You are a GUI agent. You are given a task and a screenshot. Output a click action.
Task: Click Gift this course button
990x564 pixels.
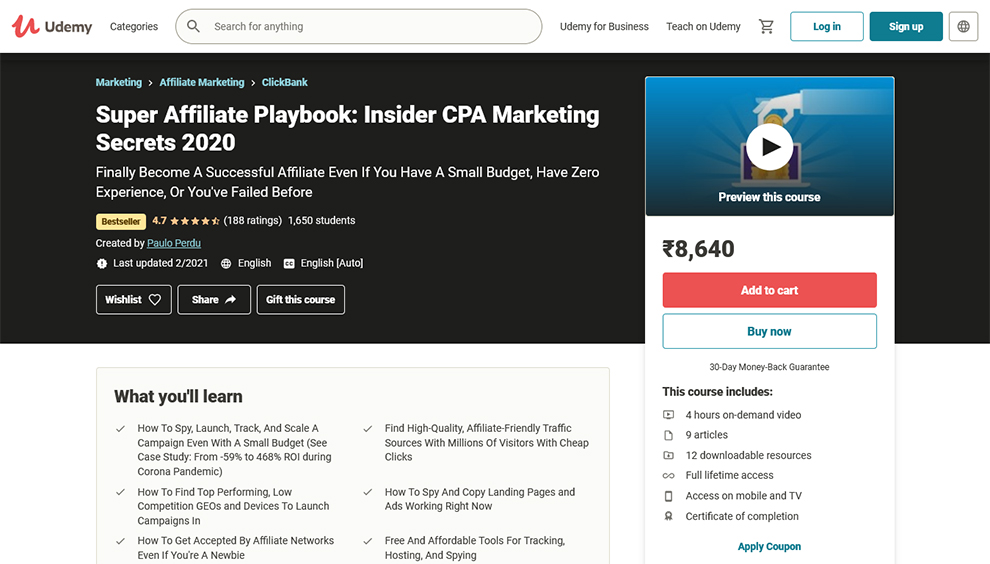pyautogui.click(x=301, y=299)
